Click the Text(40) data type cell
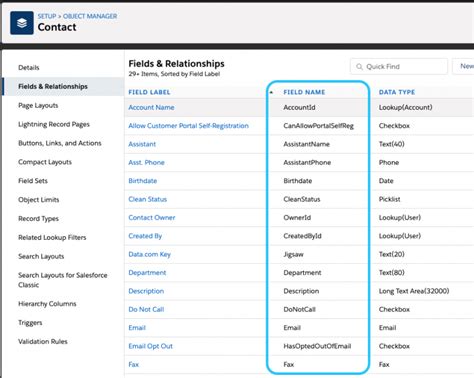474x378 pixels. pos(392,144)
